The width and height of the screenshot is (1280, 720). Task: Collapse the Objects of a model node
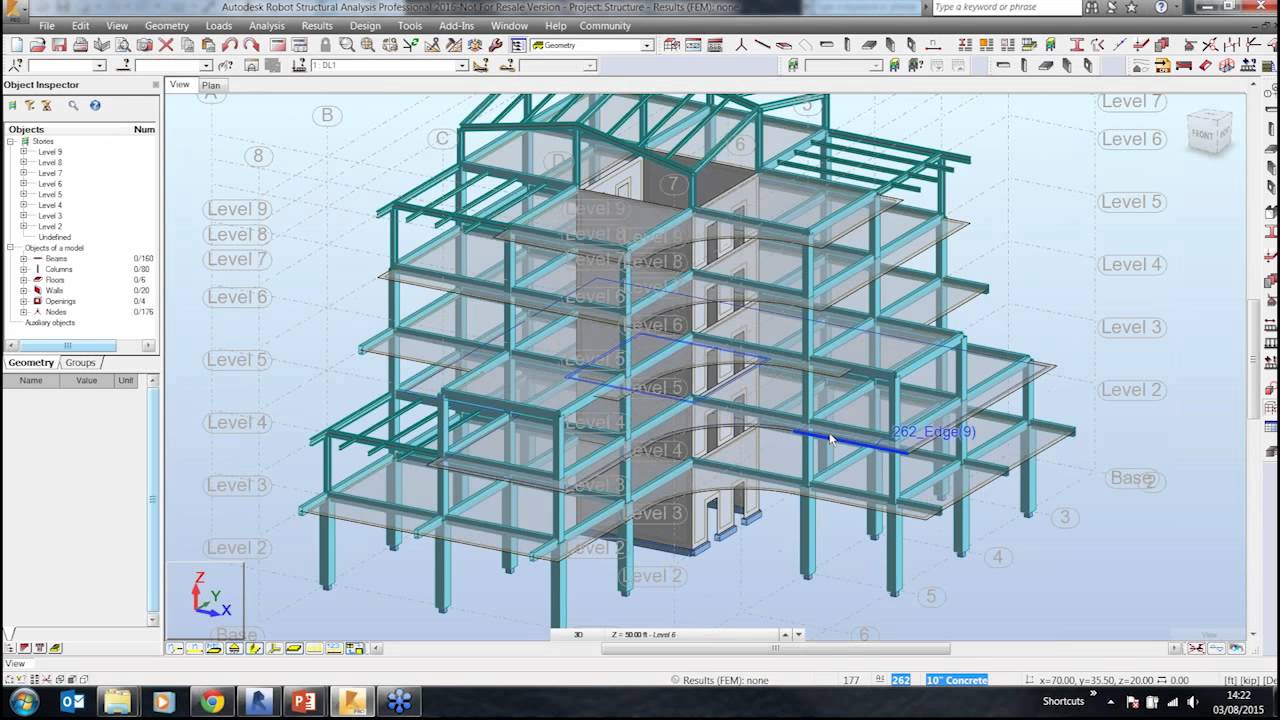[x=11, y=248]
